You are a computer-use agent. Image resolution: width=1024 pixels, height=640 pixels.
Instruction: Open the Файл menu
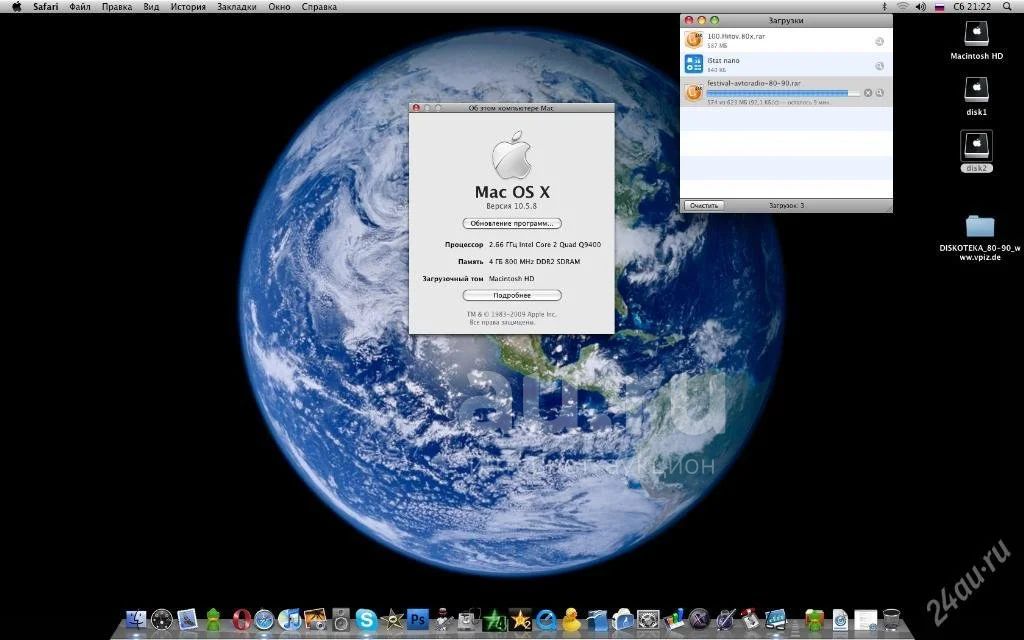pyautogui.click(x=80, y=7)
